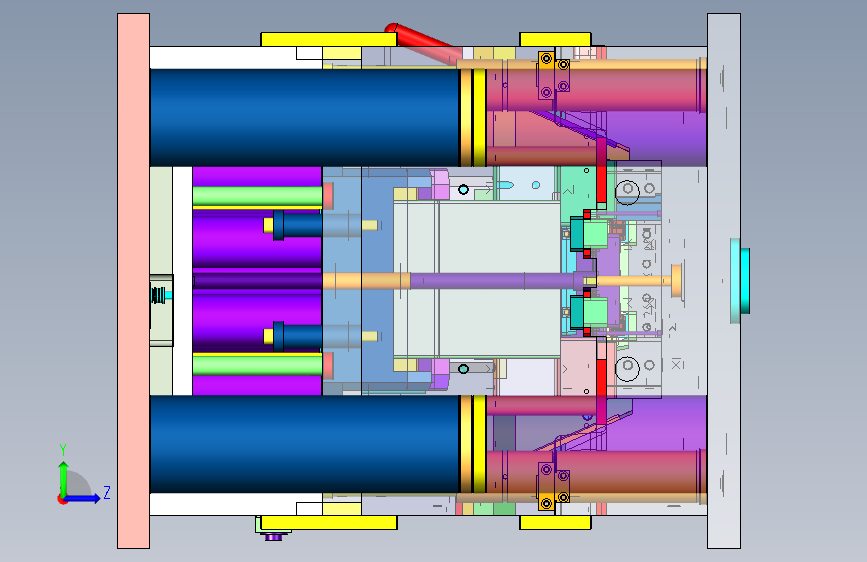Select the small purple bolt under the bottom yellow block
Screen dimensions: 867x562
[x=273, y=536]
